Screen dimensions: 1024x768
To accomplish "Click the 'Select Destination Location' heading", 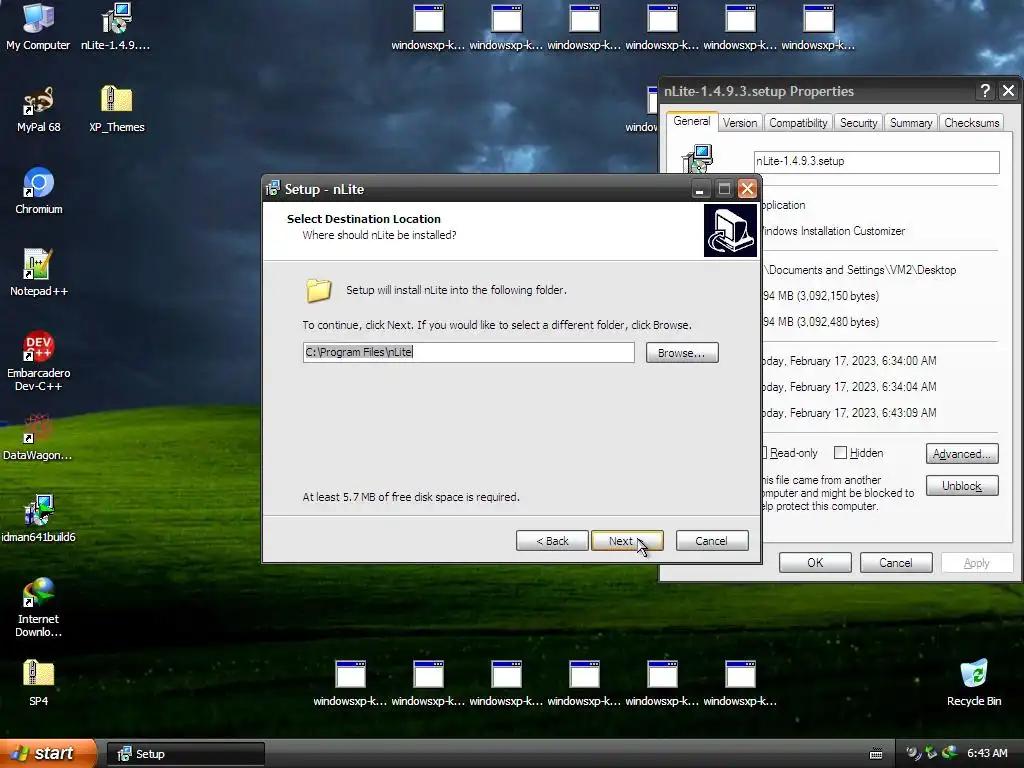I will pos(364,219).
